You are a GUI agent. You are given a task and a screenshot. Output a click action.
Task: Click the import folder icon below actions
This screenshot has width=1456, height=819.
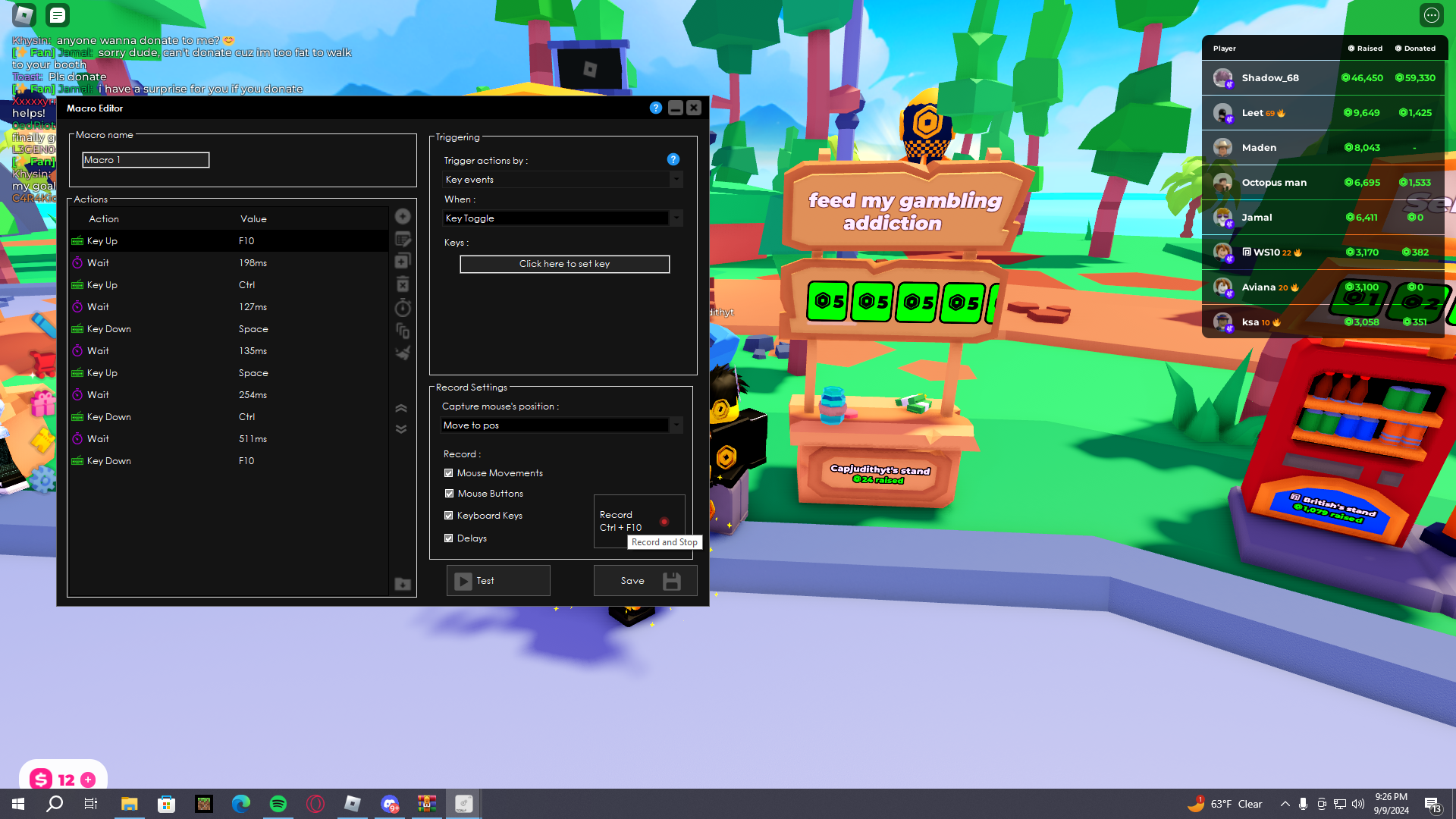pyautogui.click(x=403, y=584)
